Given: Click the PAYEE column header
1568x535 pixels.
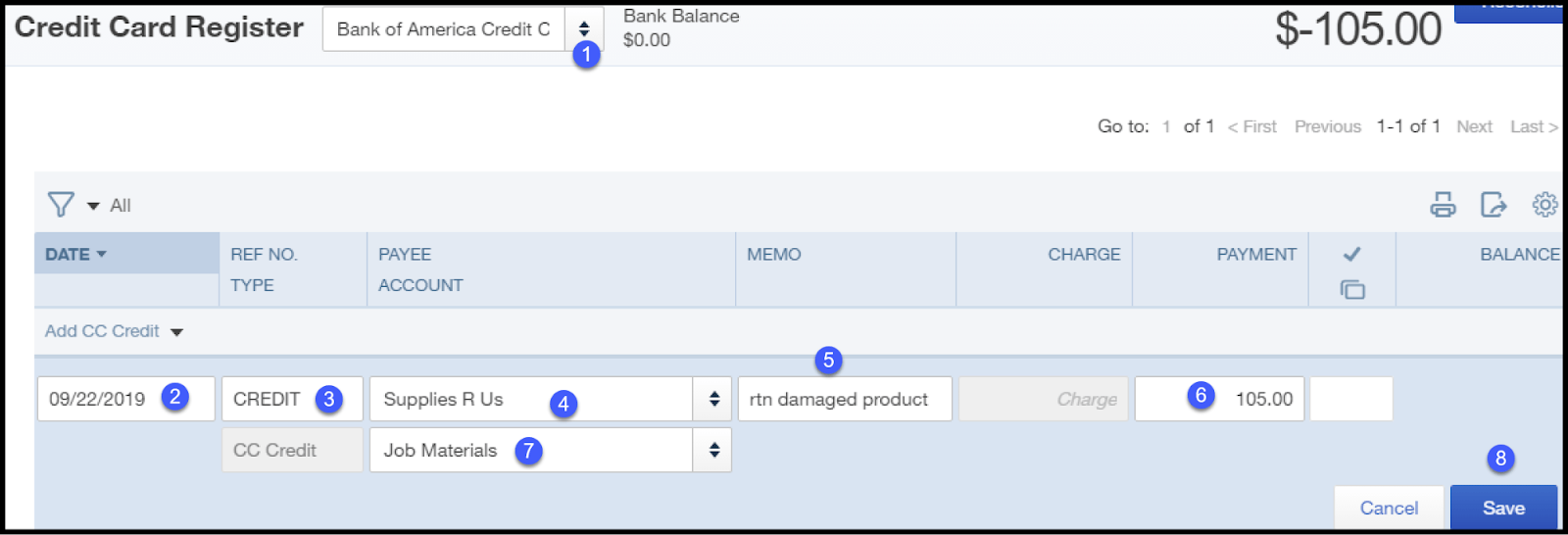Looking at the screenshot, I should click(x=405, y=254).
